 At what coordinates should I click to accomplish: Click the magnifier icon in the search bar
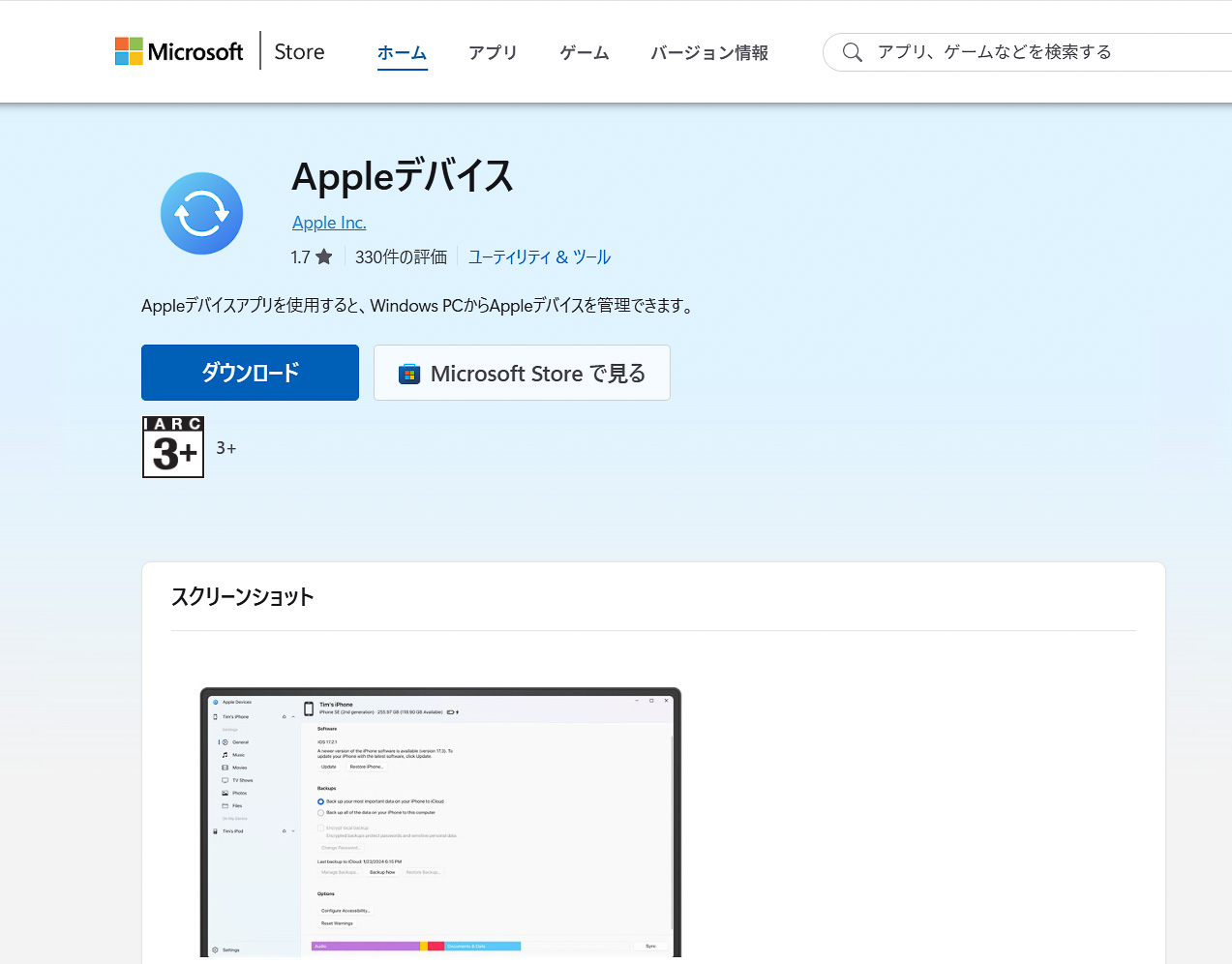(x=852, y=51)
